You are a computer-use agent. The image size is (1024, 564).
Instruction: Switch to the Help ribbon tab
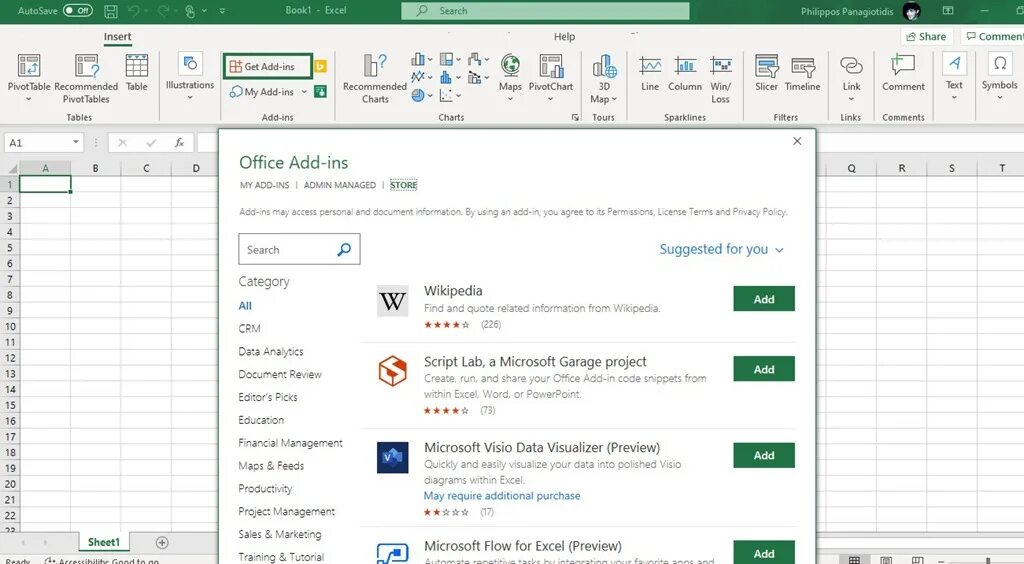click(x=564, y=37)
